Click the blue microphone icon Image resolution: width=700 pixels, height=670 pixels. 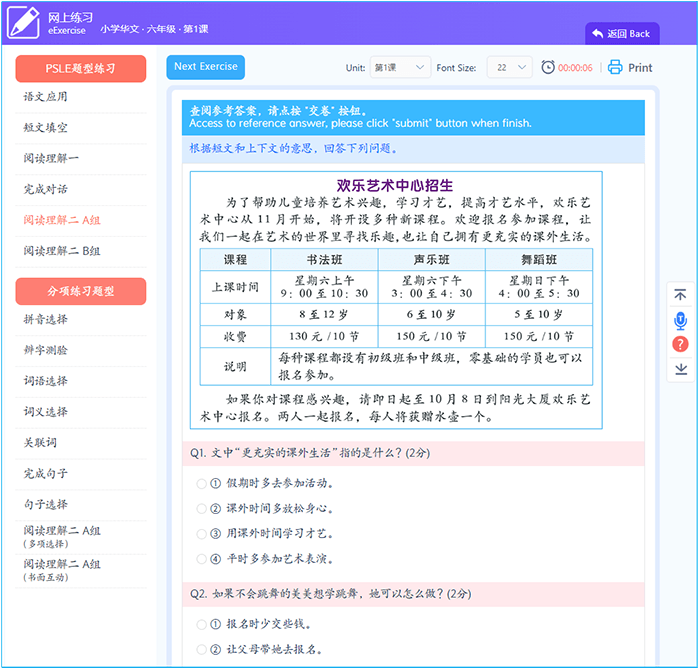680,320
